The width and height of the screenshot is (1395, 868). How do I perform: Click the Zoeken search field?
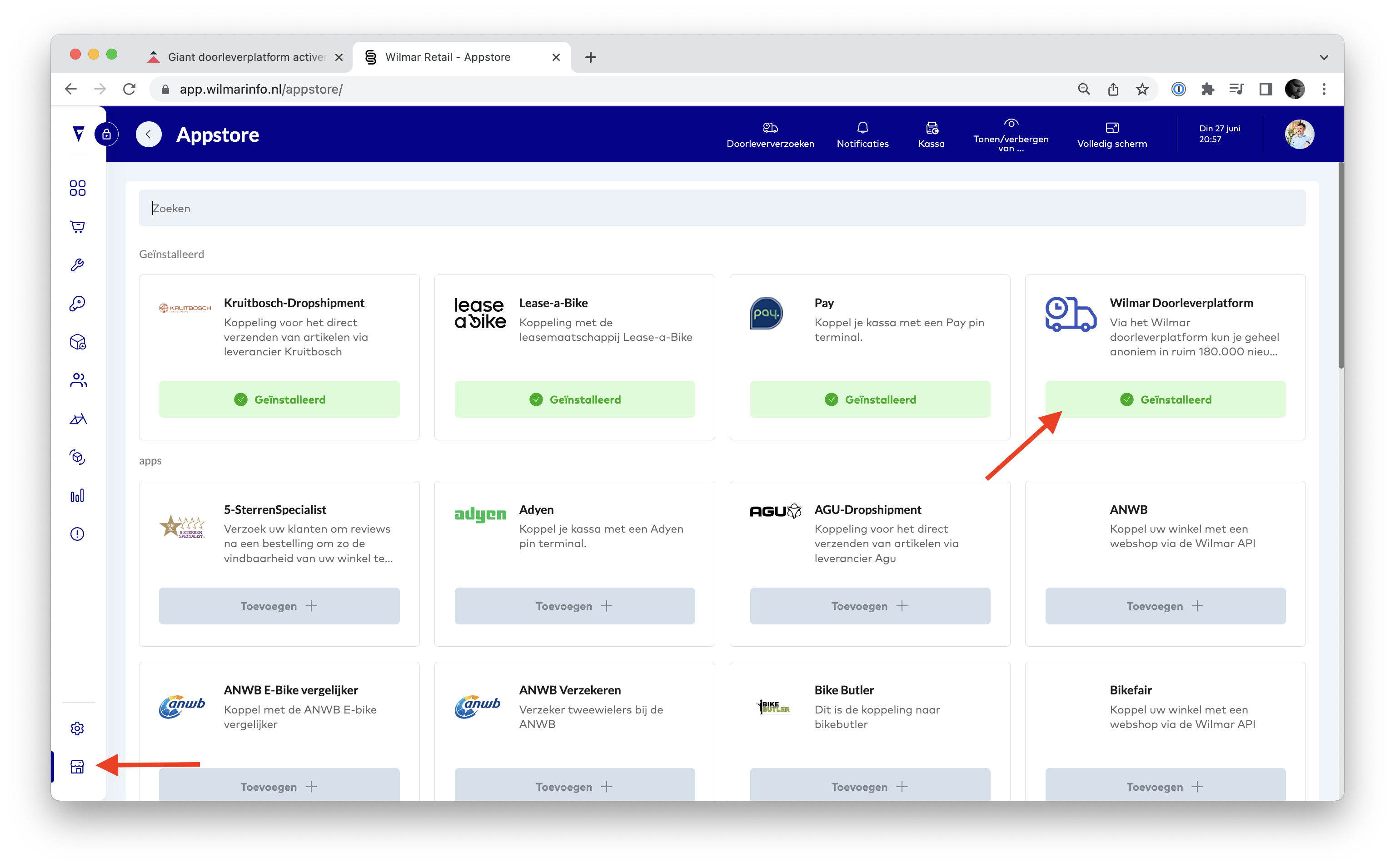[x=721, y=208]
